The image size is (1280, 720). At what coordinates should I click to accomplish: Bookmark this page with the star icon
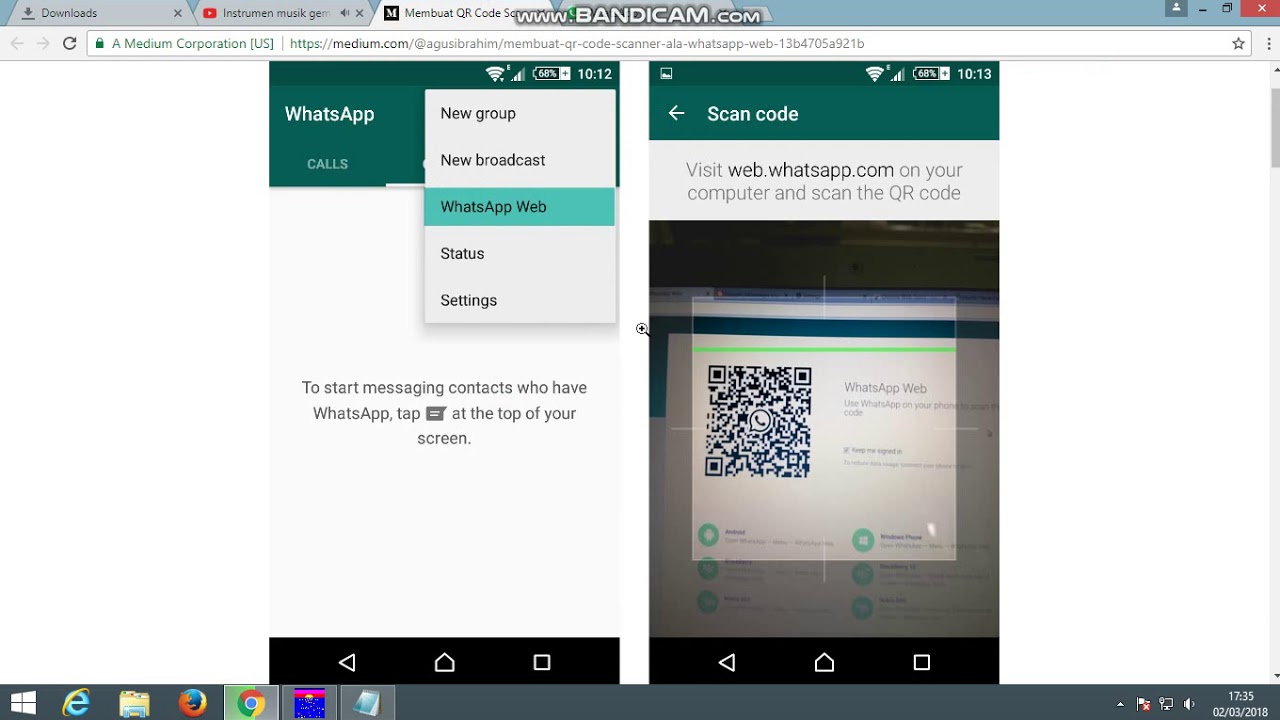1238,43
